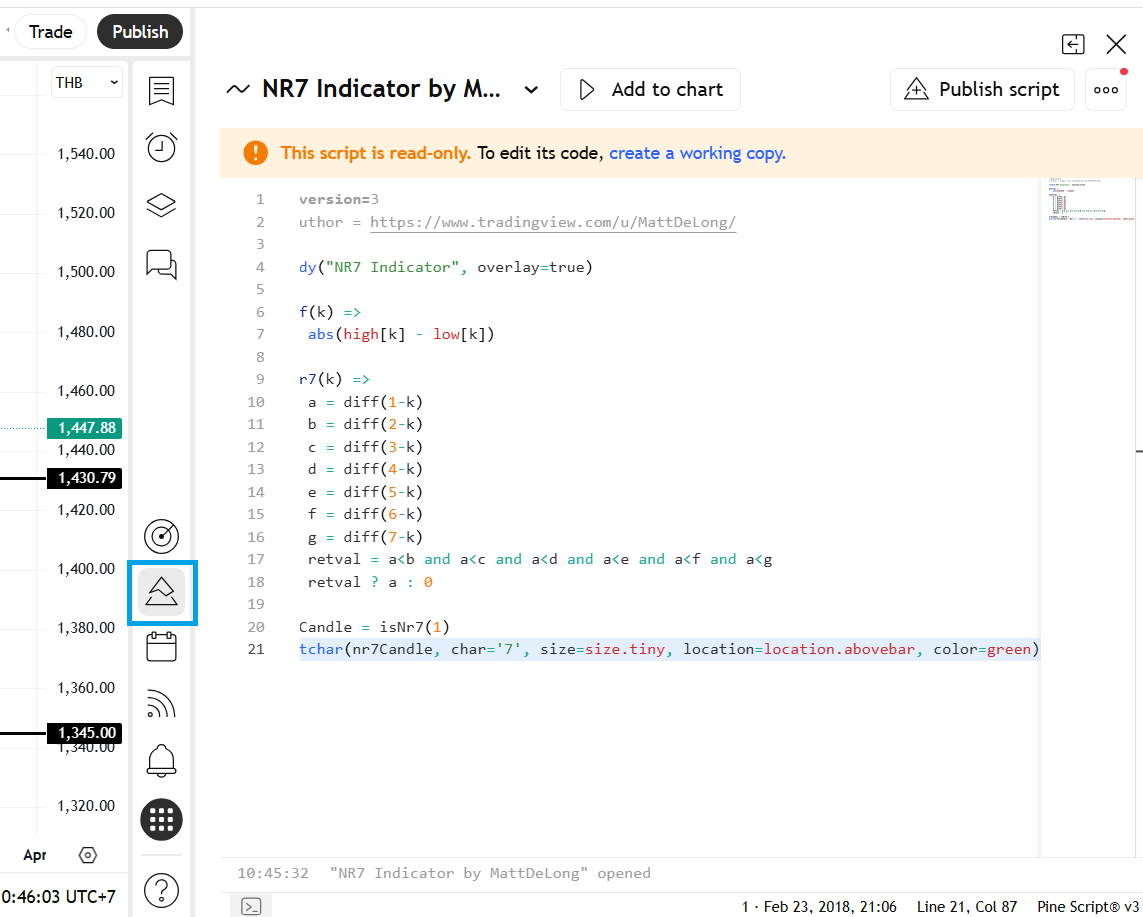The width and height of the screenshot is (1143, 917).
Task: Open the three-dot more options menu
Action: pos(1106,90)
